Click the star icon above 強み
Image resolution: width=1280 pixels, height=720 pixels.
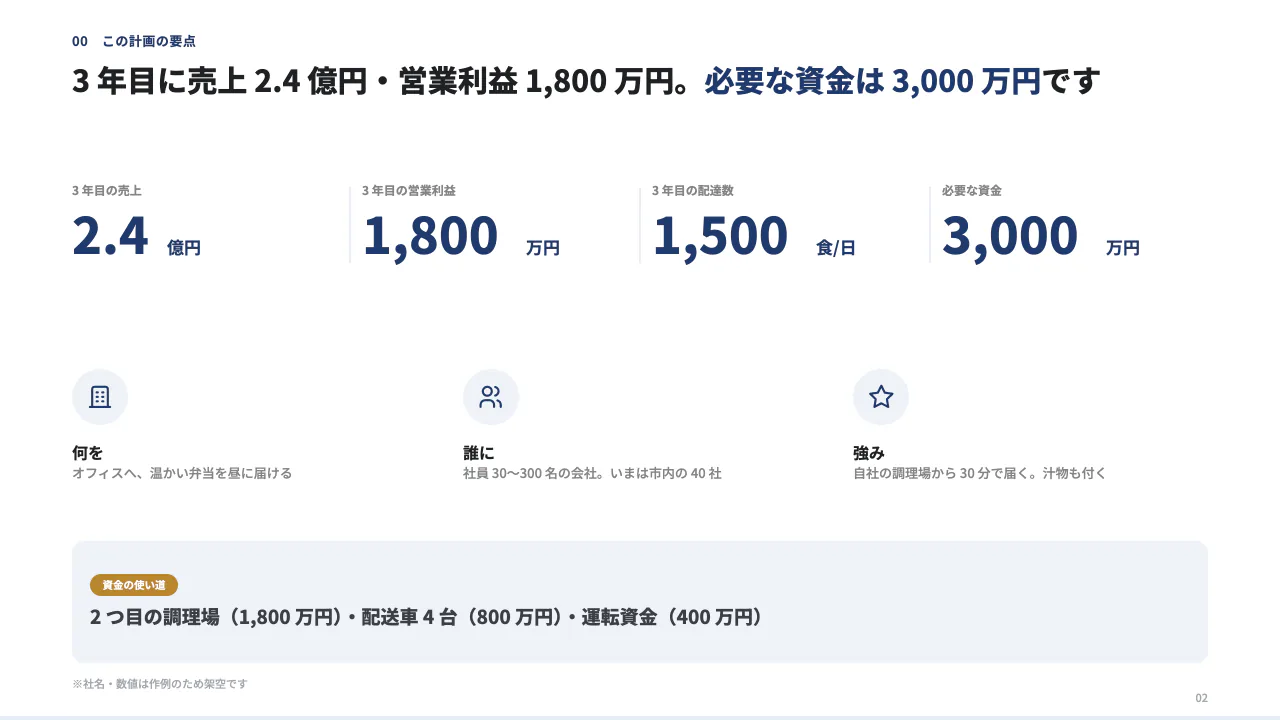[x=881, y=397]
